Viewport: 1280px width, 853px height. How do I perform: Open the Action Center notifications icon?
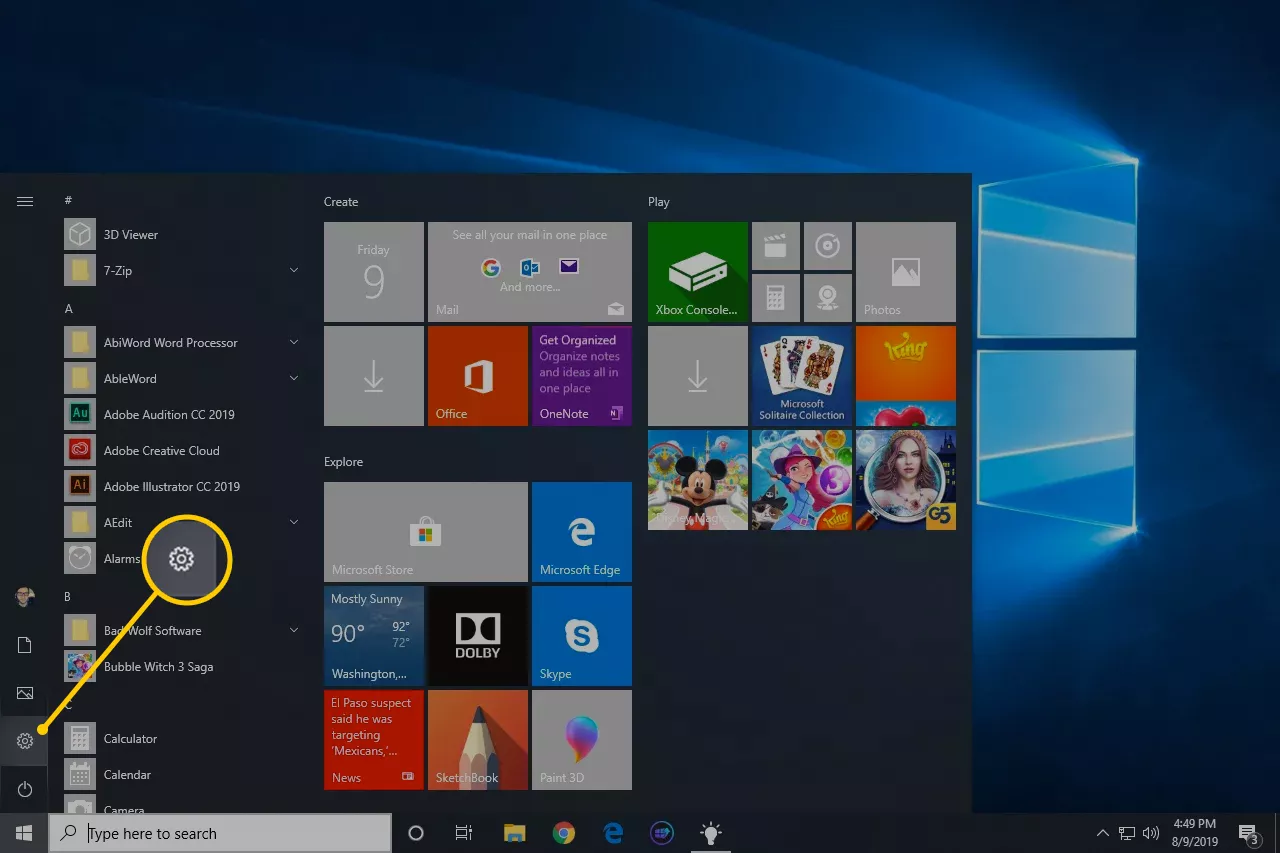tap(1248, 833)
